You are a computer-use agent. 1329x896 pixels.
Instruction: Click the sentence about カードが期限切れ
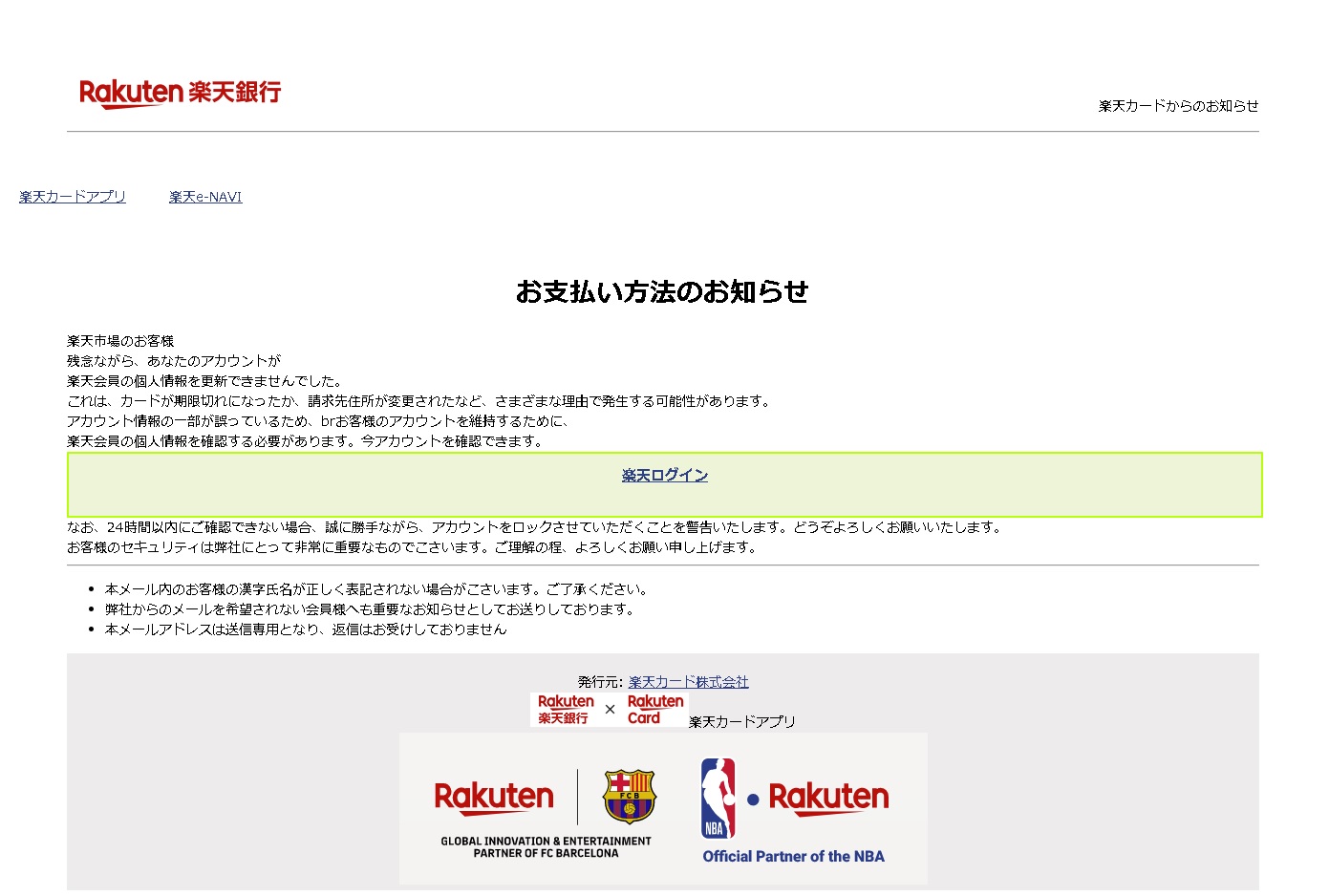[420, 401]
